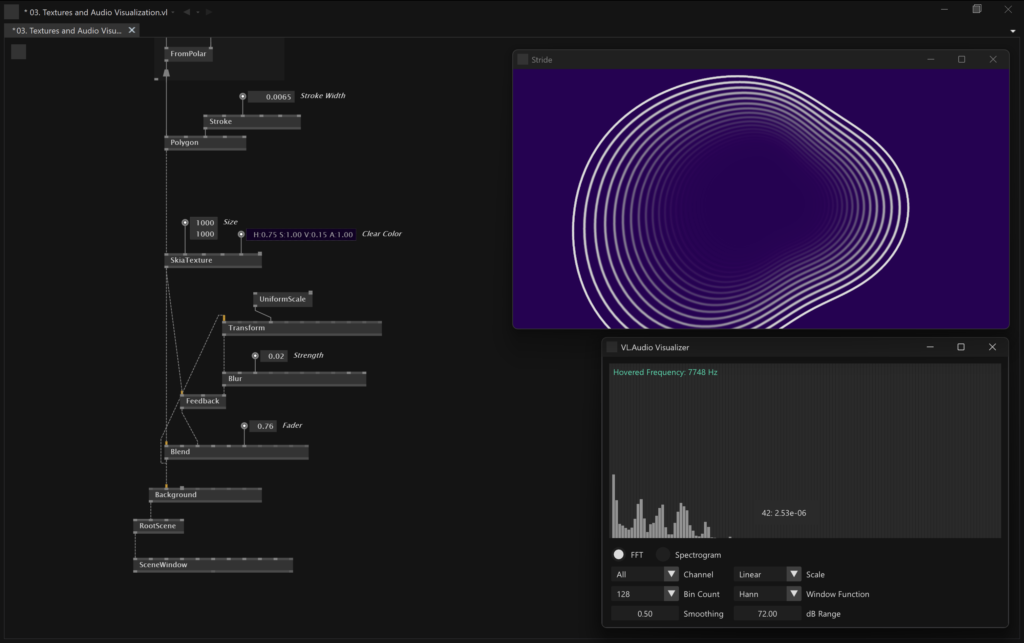Expand the Bin Count dropdown
The image size is (1024, 643).
click(671, 594)
